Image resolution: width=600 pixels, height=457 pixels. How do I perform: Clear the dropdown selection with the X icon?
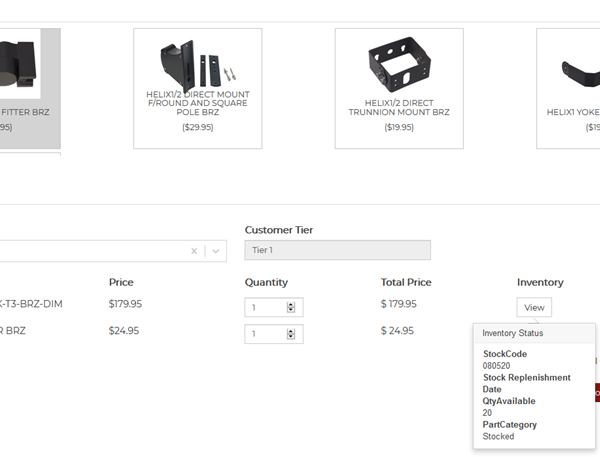coord(194,251)
